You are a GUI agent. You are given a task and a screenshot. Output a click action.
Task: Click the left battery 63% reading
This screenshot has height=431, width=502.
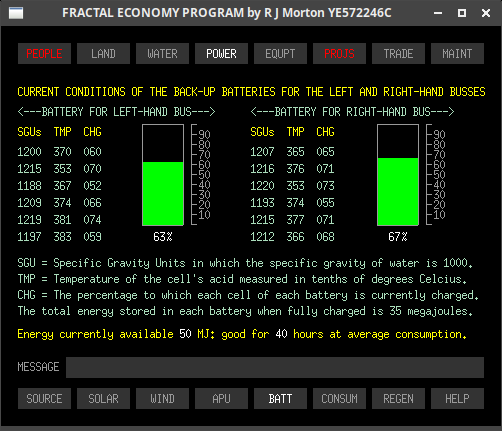pos(163,237)
